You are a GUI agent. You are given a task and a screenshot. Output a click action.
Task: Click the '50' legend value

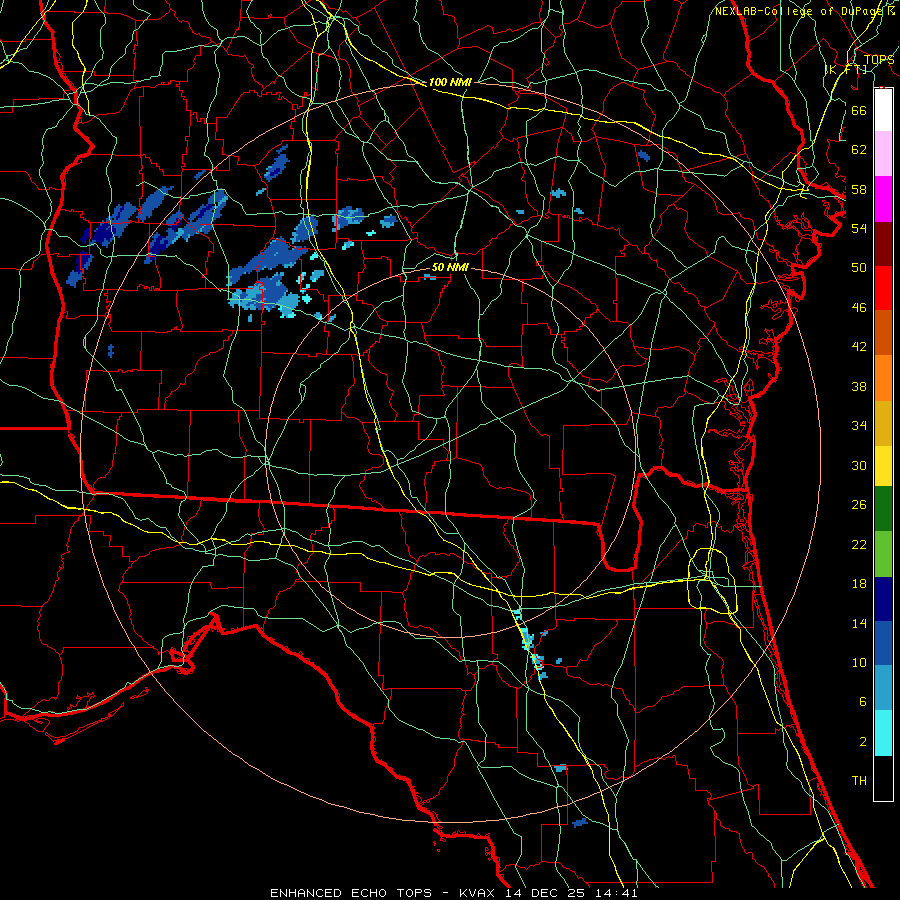tap(859, 268)
